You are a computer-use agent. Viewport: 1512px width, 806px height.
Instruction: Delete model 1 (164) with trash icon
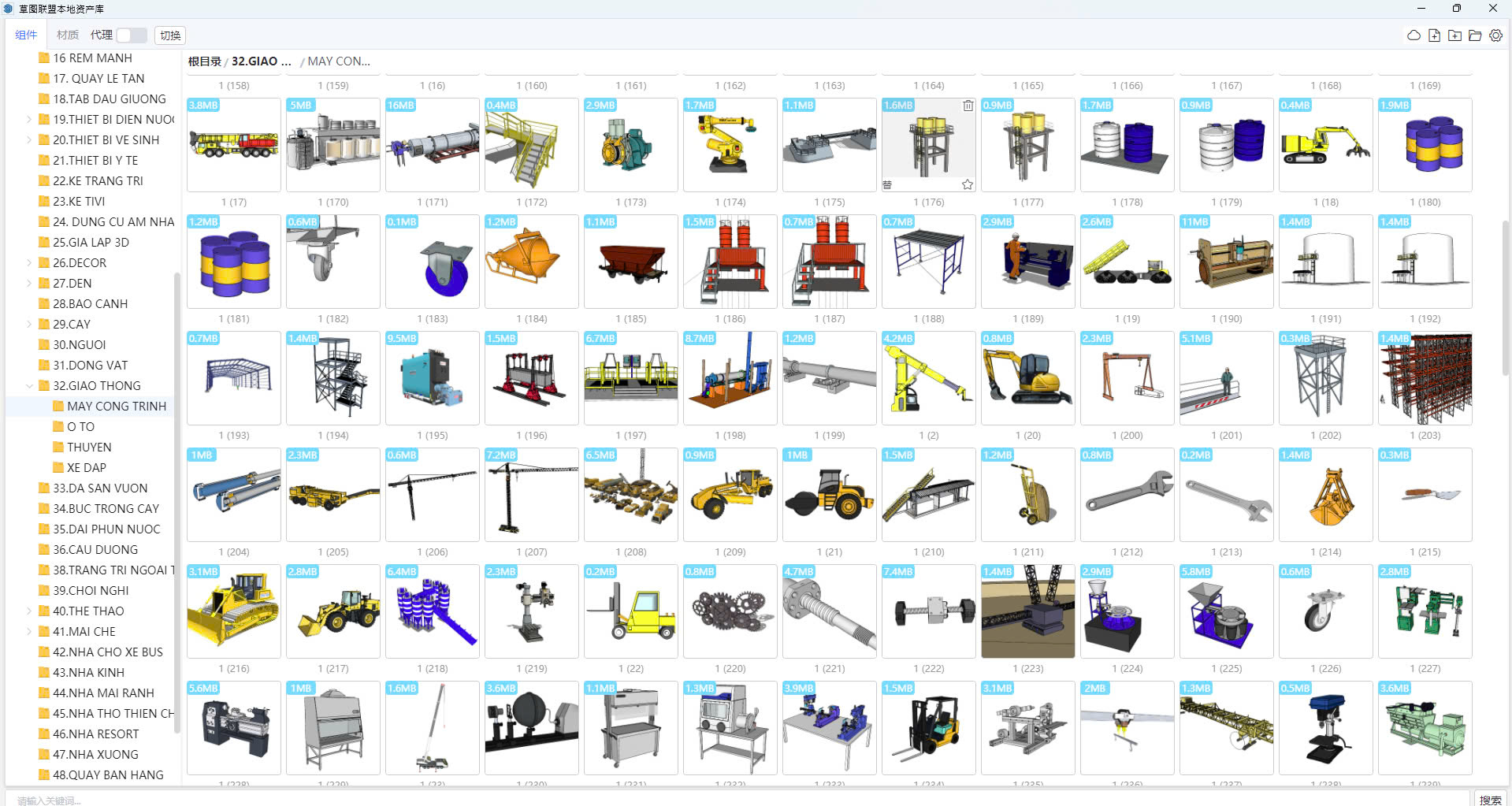pyautogui.click(x=968, y=106)
